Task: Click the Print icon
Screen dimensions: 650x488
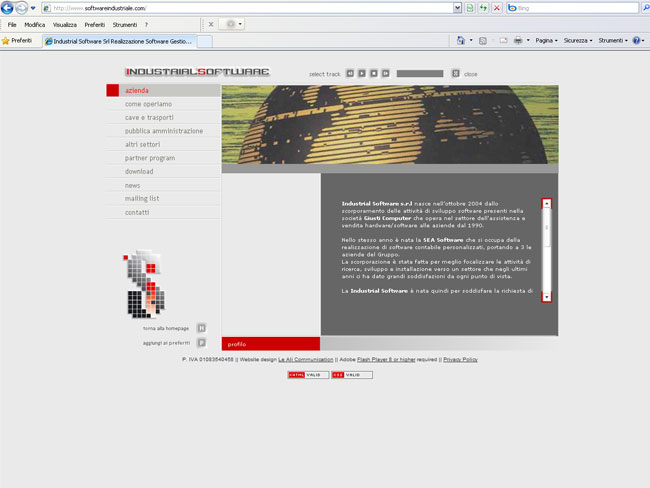Action: [x=518, y=40]
